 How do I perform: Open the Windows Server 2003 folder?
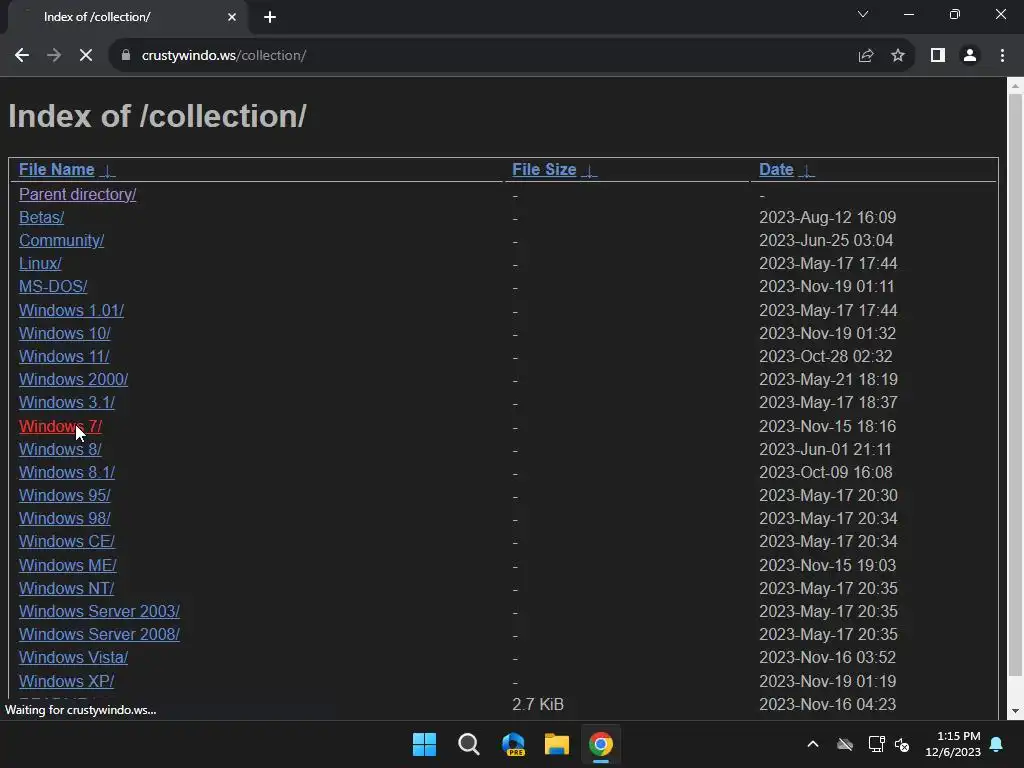[x=99, y=611]
